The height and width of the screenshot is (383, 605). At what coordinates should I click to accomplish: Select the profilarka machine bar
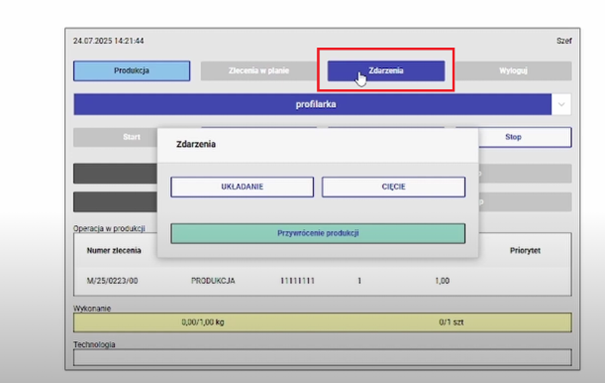tap(313, 105)
